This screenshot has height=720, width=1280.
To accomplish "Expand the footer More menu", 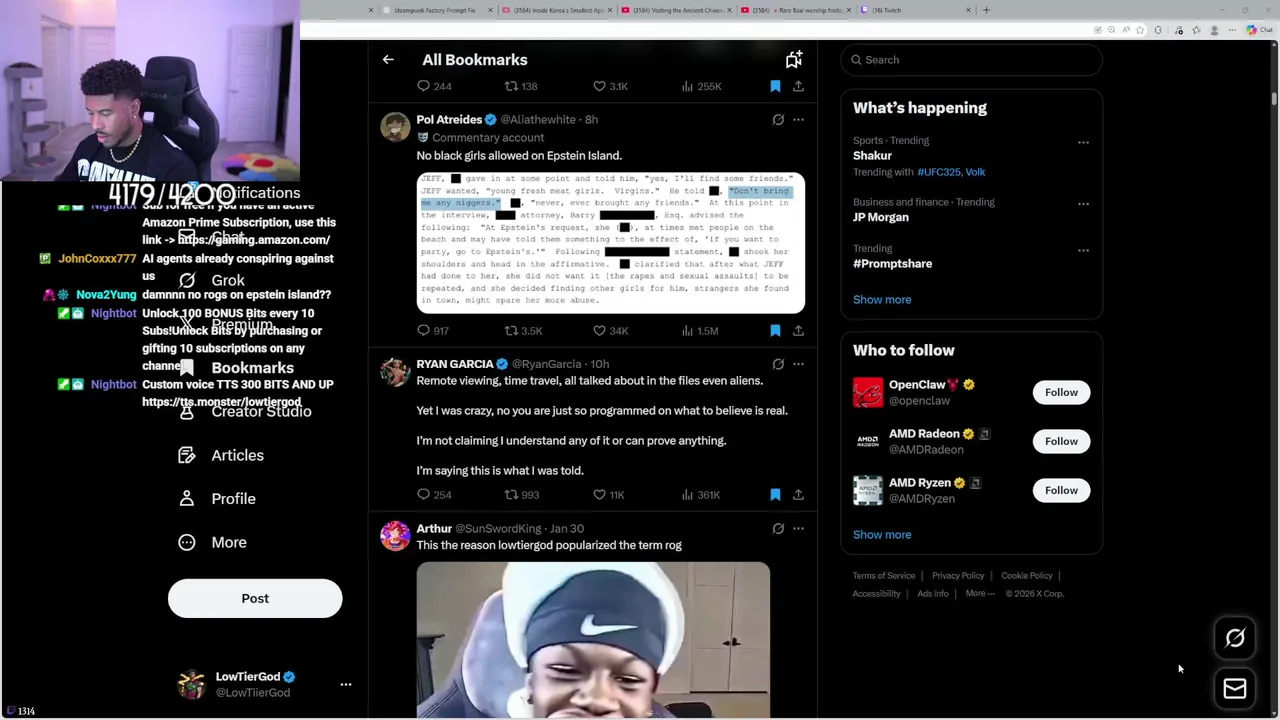I will click(980, 594).
